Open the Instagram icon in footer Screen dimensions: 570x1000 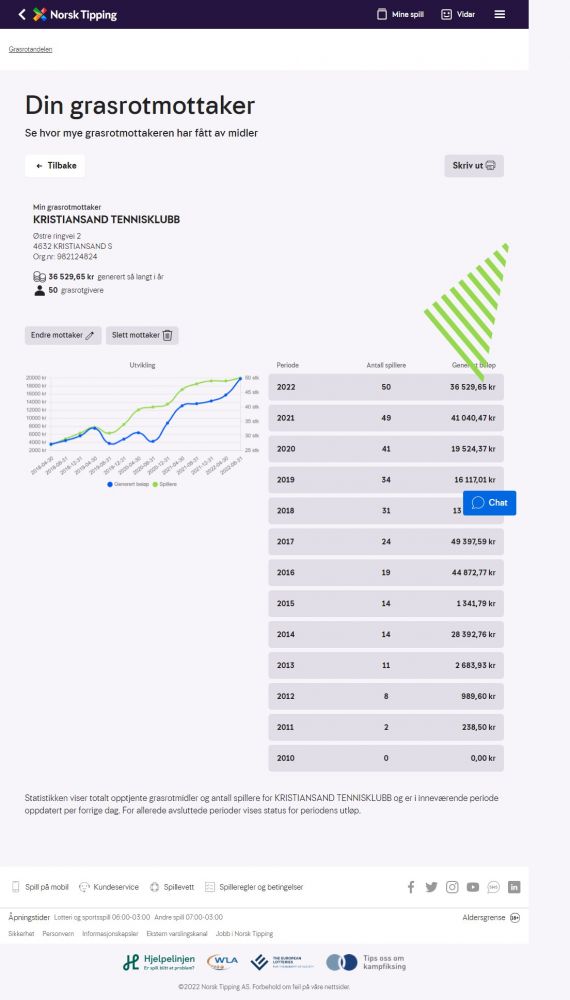pyautogui.click(x=452, y=887)
